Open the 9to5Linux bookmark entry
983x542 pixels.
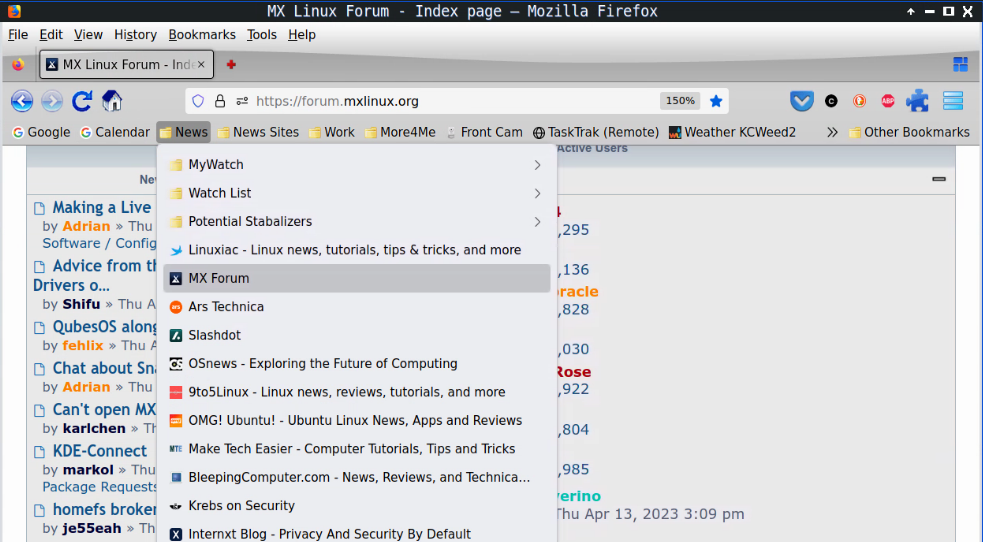pos(357,392)
